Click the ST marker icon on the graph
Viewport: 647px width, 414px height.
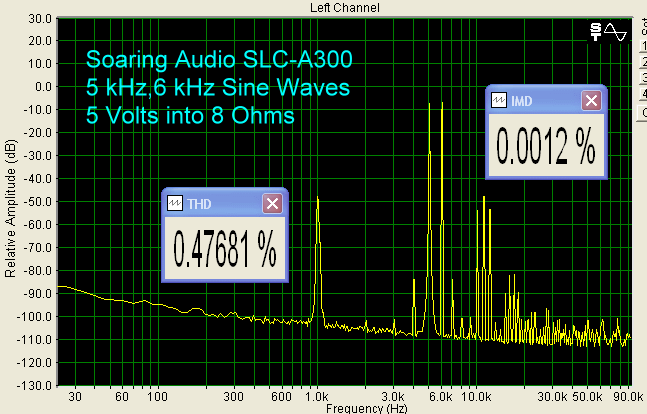597,32
